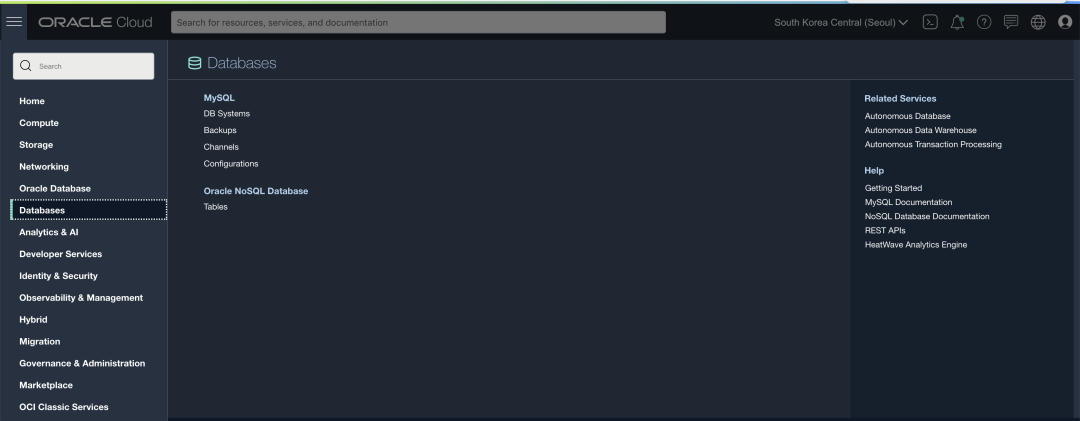Open the user profile avatar icon
The width and height of the screenshot is (1080, 421).
point(1065,22)
